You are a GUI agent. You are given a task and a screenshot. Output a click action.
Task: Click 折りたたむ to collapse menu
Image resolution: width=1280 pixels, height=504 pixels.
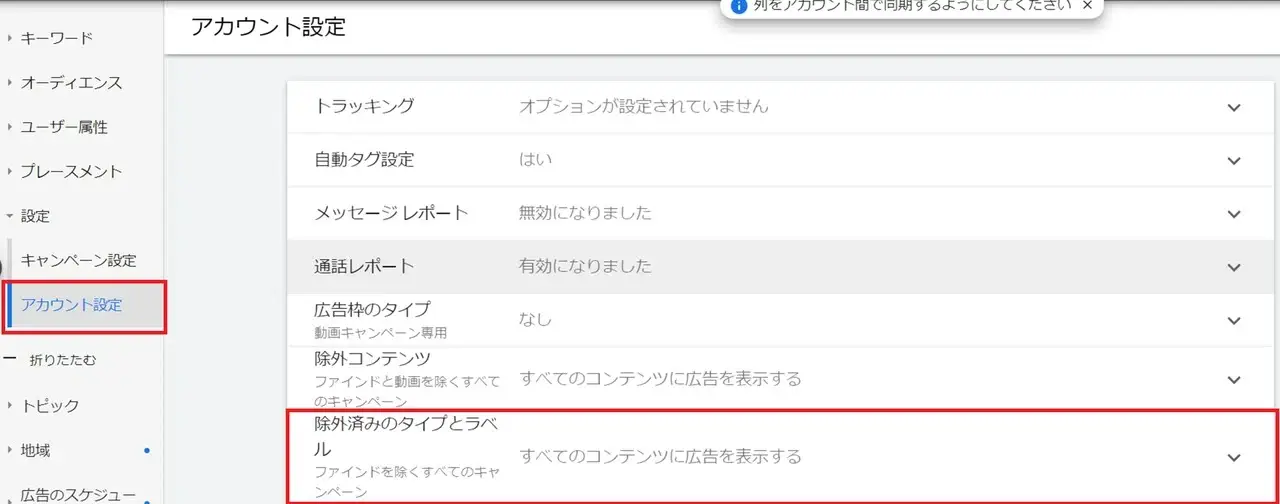63,359
